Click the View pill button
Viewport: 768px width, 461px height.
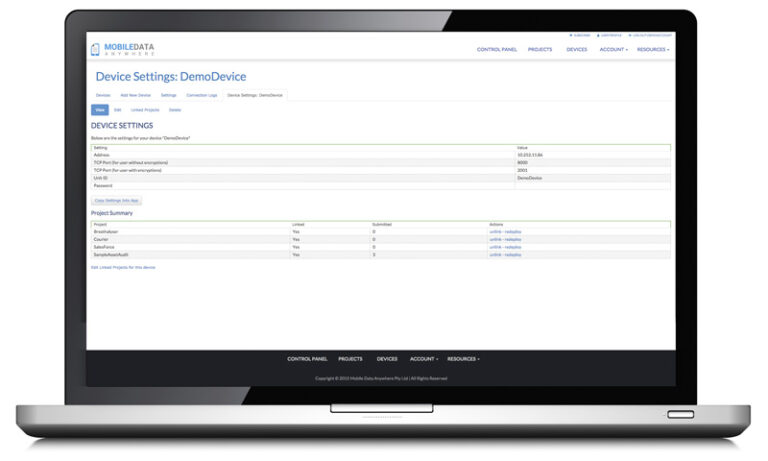[x=99, y=110]
